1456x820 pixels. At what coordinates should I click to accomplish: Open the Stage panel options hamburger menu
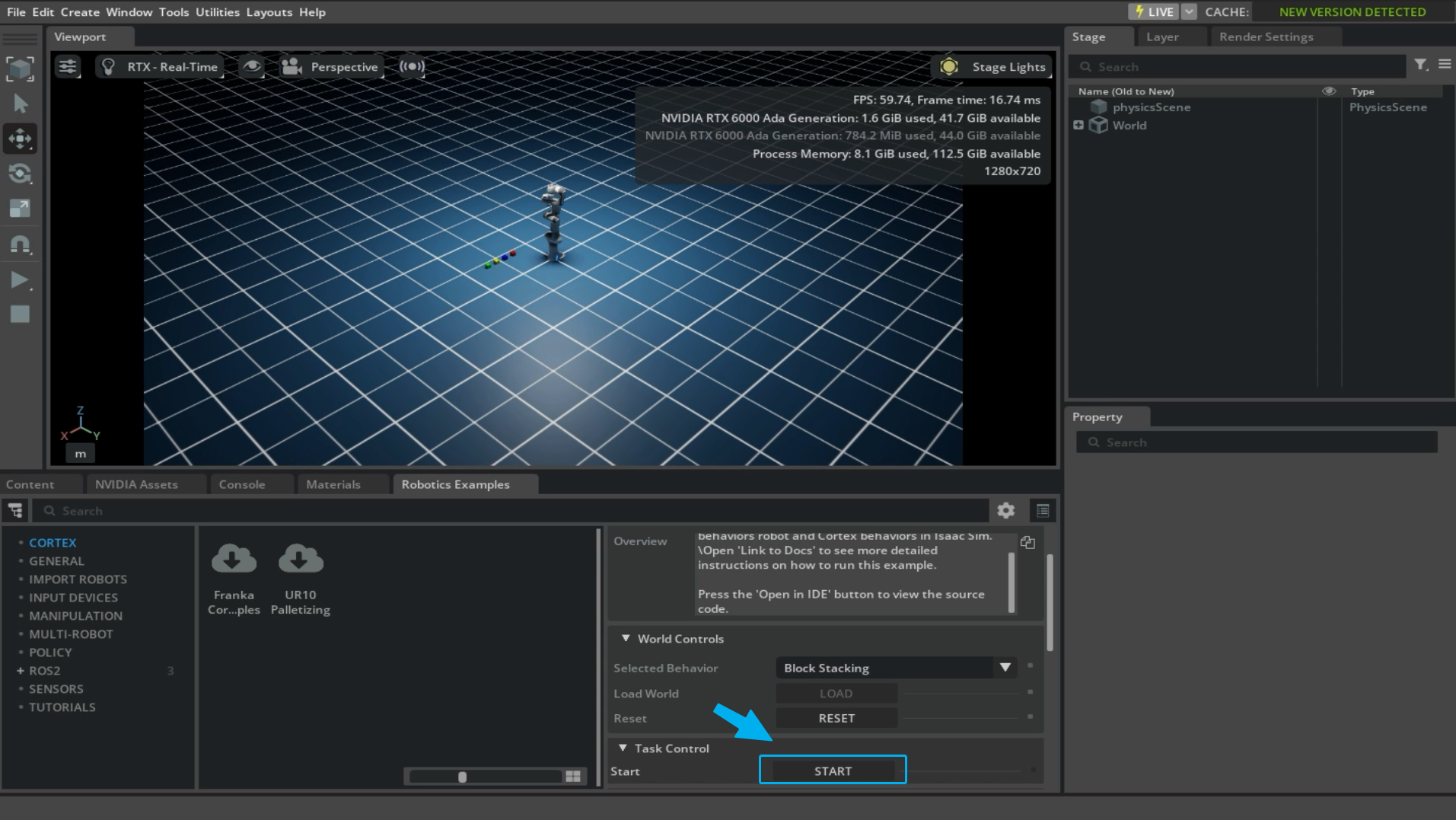tap(1445, 65)
